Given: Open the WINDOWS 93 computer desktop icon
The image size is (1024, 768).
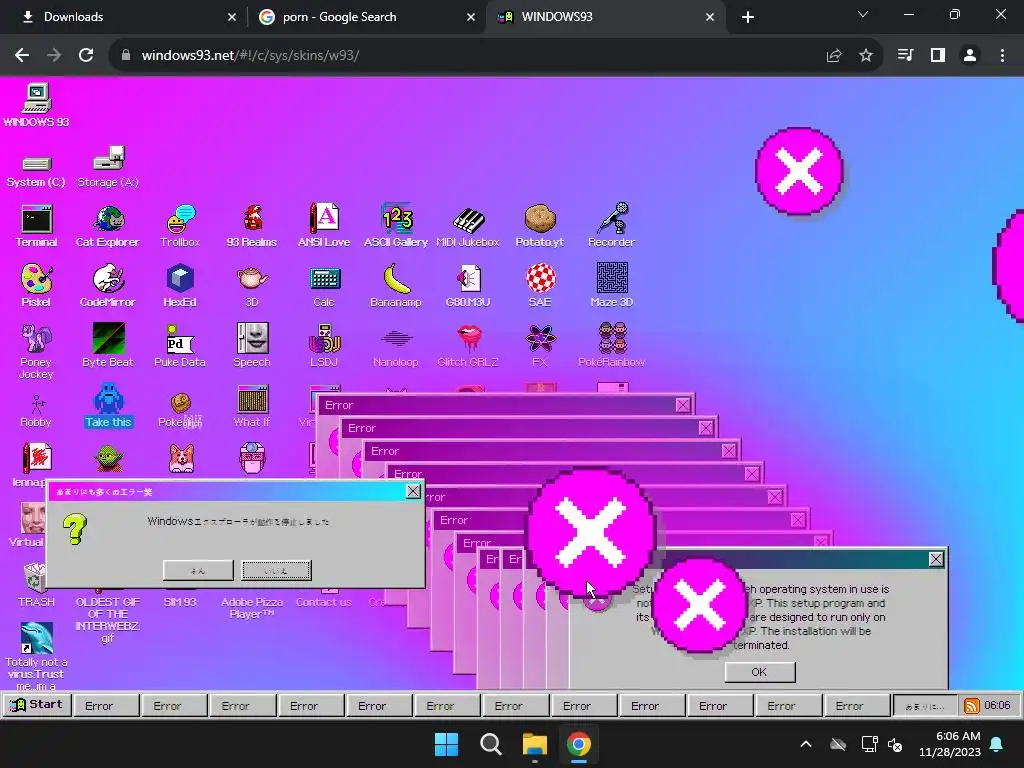Looking at the screenshot, I should (x=37, y=104).
